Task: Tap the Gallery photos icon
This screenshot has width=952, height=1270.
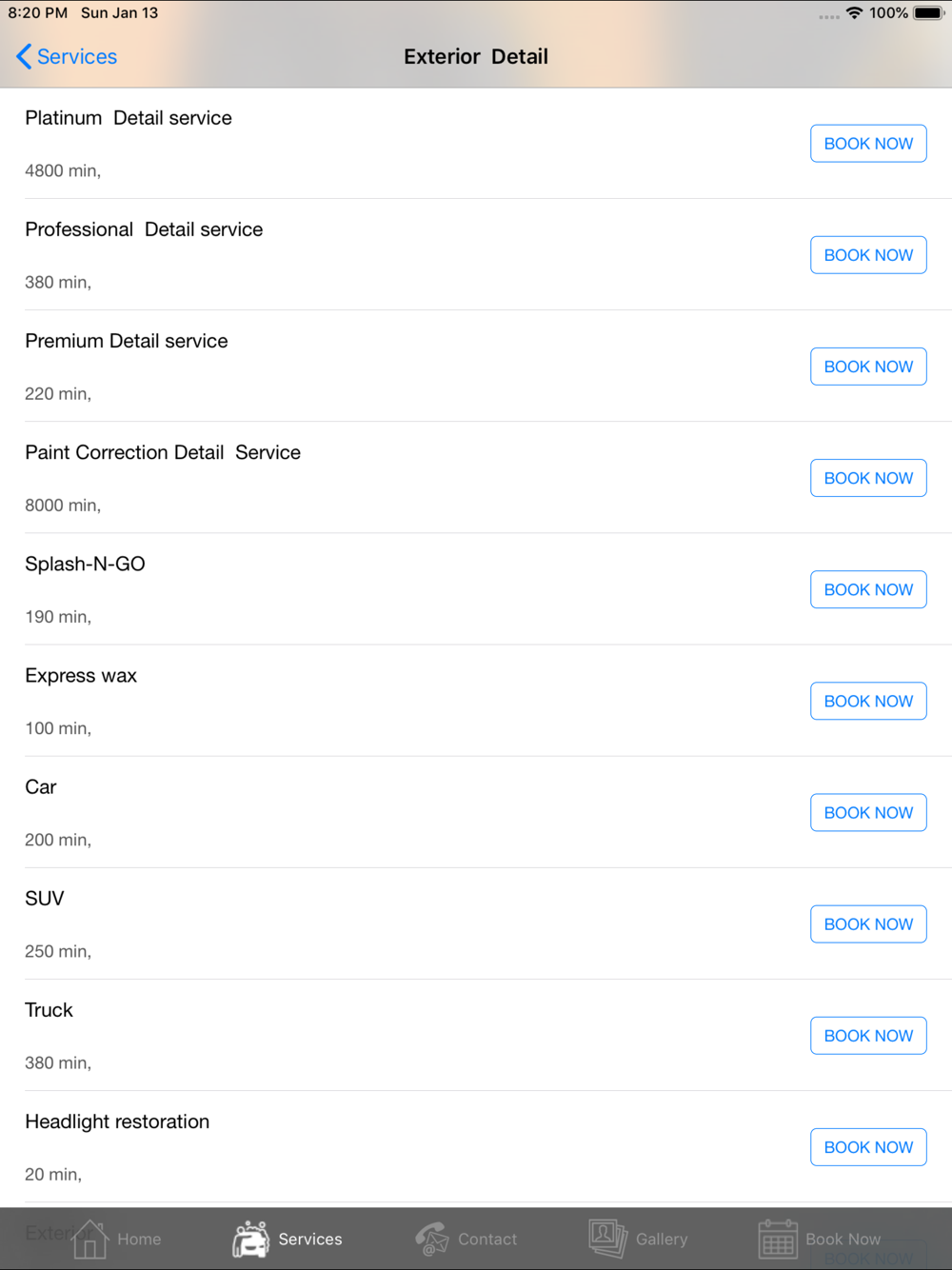Action: pos(607,1239)
